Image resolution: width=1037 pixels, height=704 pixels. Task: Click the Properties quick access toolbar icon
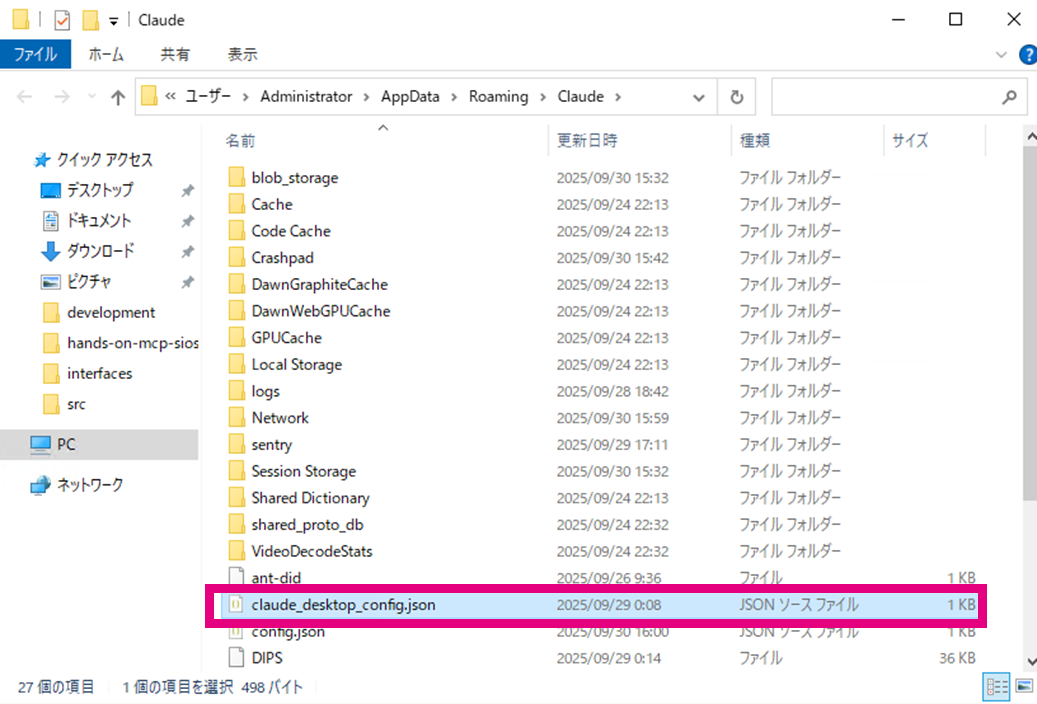[62, 20]
